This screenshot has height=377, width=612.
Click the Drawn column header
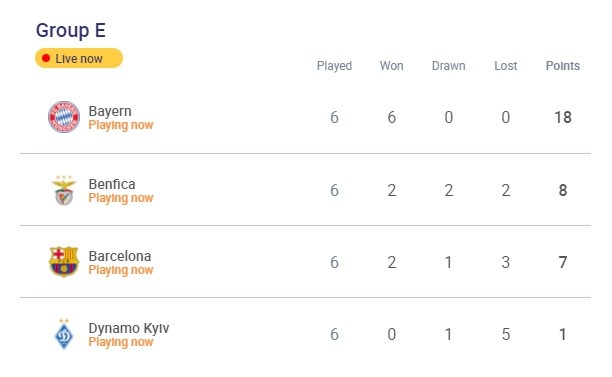pyautogui.click(x=448, y=66)
